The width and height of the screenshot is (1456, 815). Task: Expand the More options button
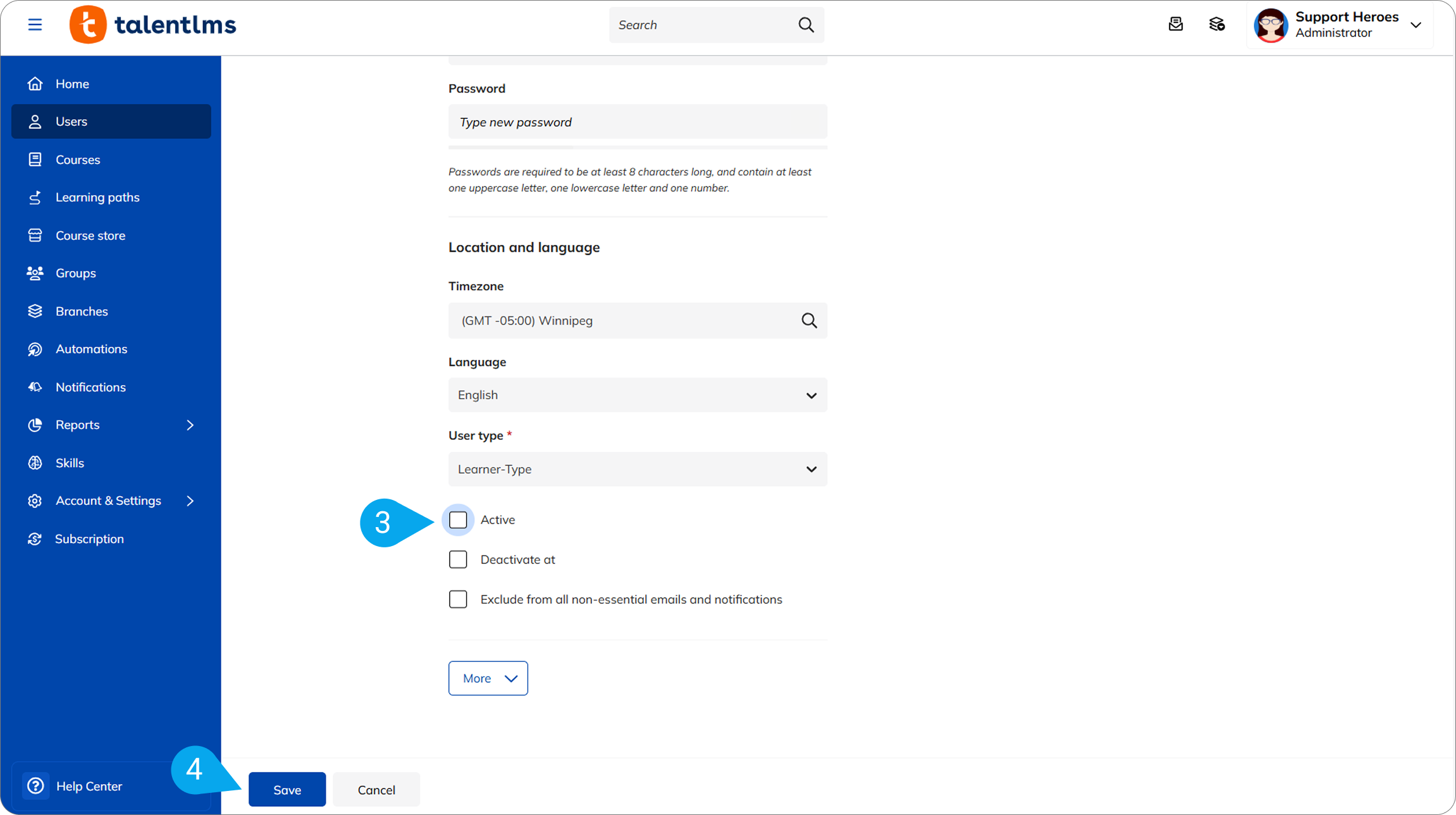coord(488,678)
